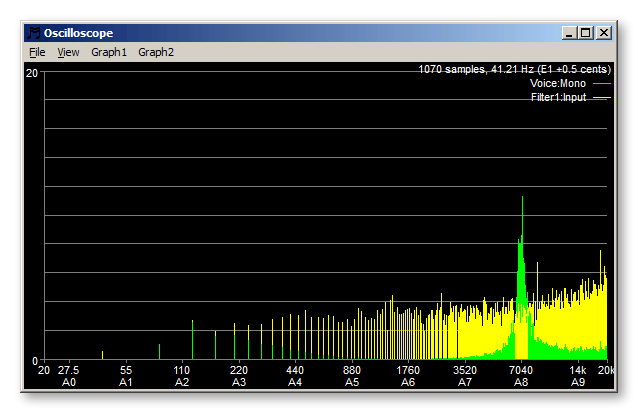Open the Graph2 menu
638x413 pixels.
coord(156,52)
